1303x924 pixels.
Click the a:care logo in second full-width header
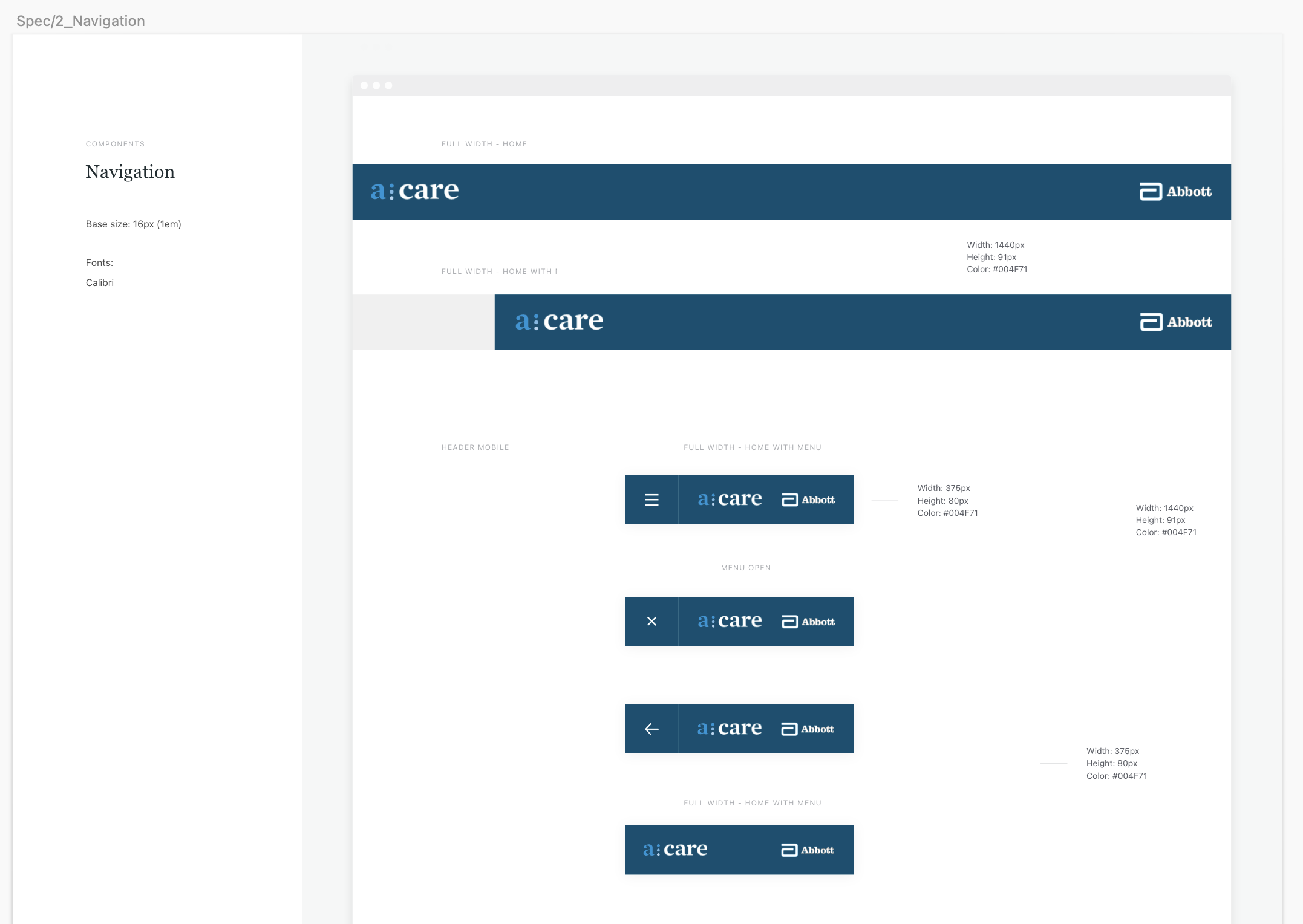(x=559, y=322)
